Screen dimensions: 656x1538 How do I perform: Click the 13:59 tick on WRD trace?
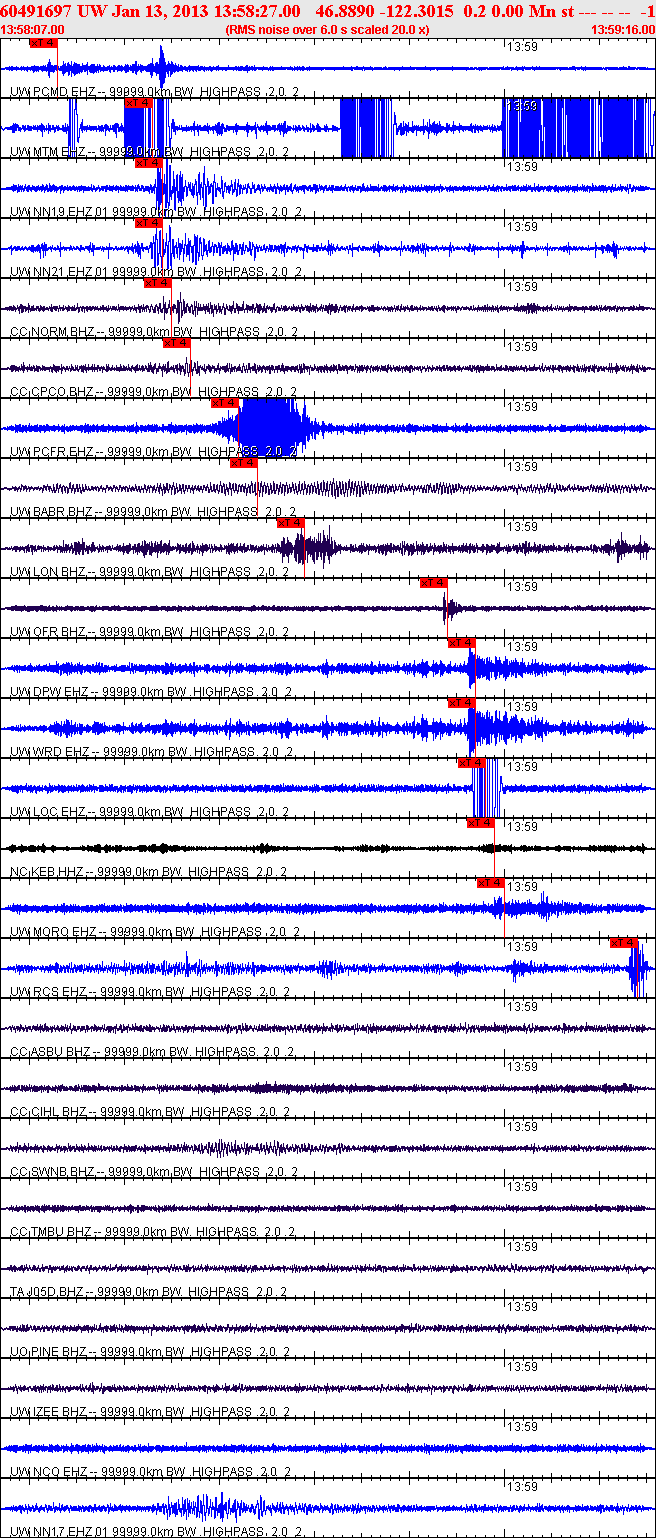coord(522,707)
